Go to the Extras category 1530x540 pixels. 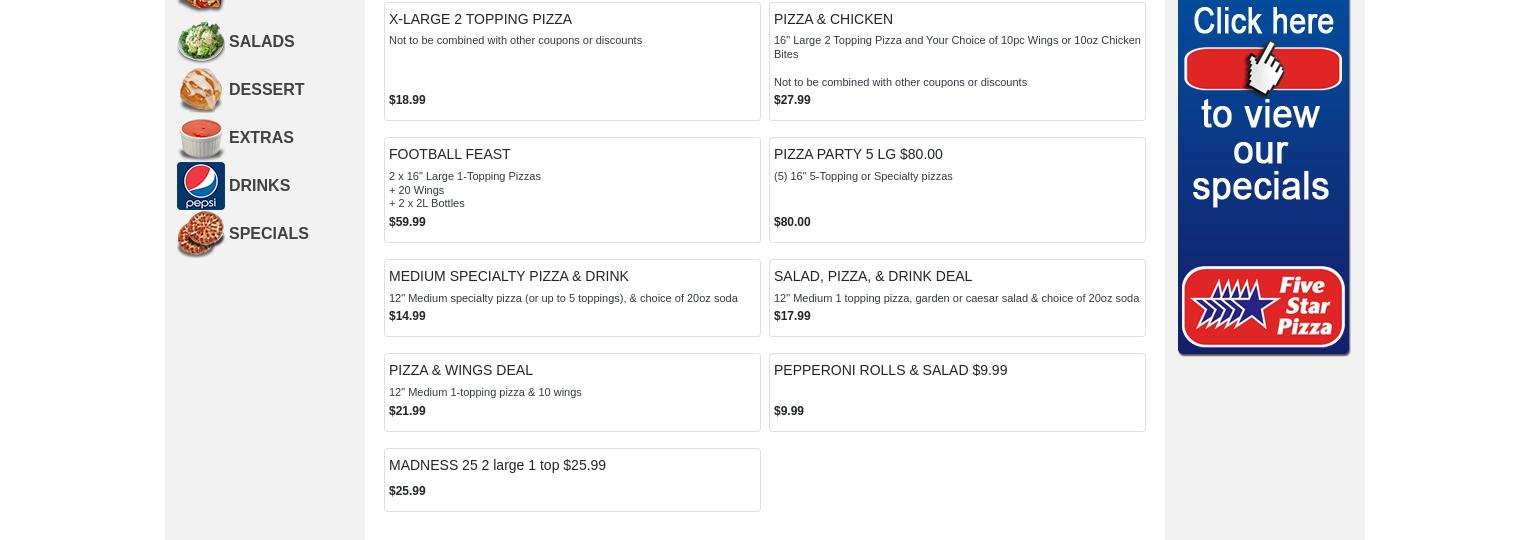pos(261,138)
